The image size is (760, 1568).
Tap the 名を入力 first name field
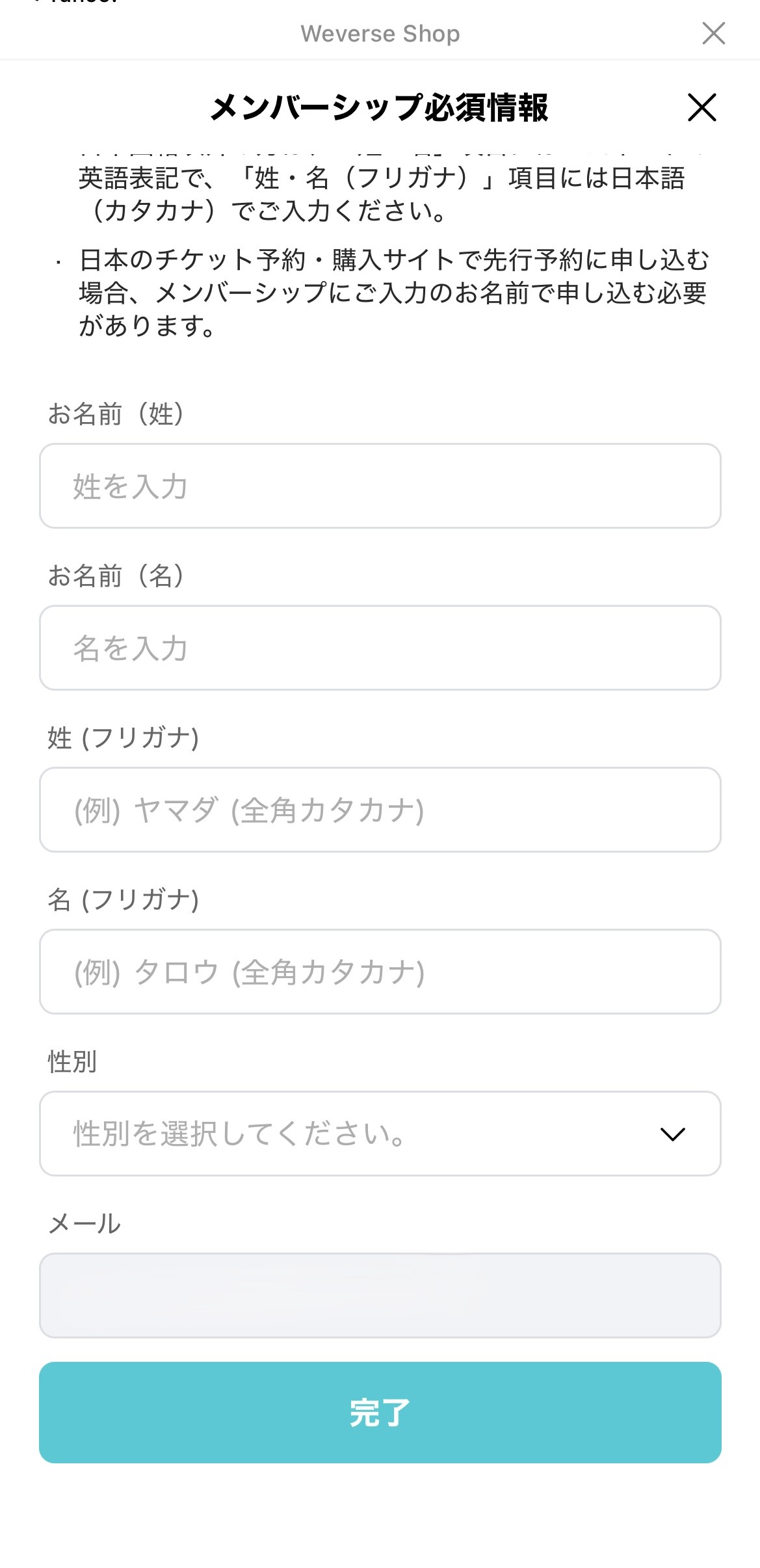(380, 648)
